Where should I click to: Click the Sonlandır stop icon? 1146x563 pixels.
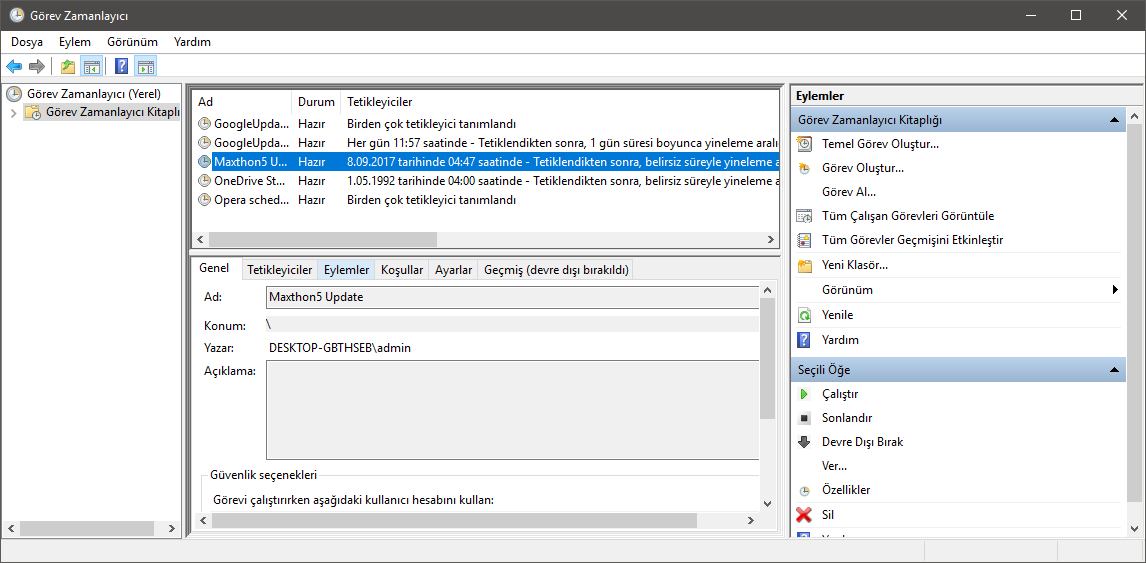pyautogui.click(x=804, y=418)
